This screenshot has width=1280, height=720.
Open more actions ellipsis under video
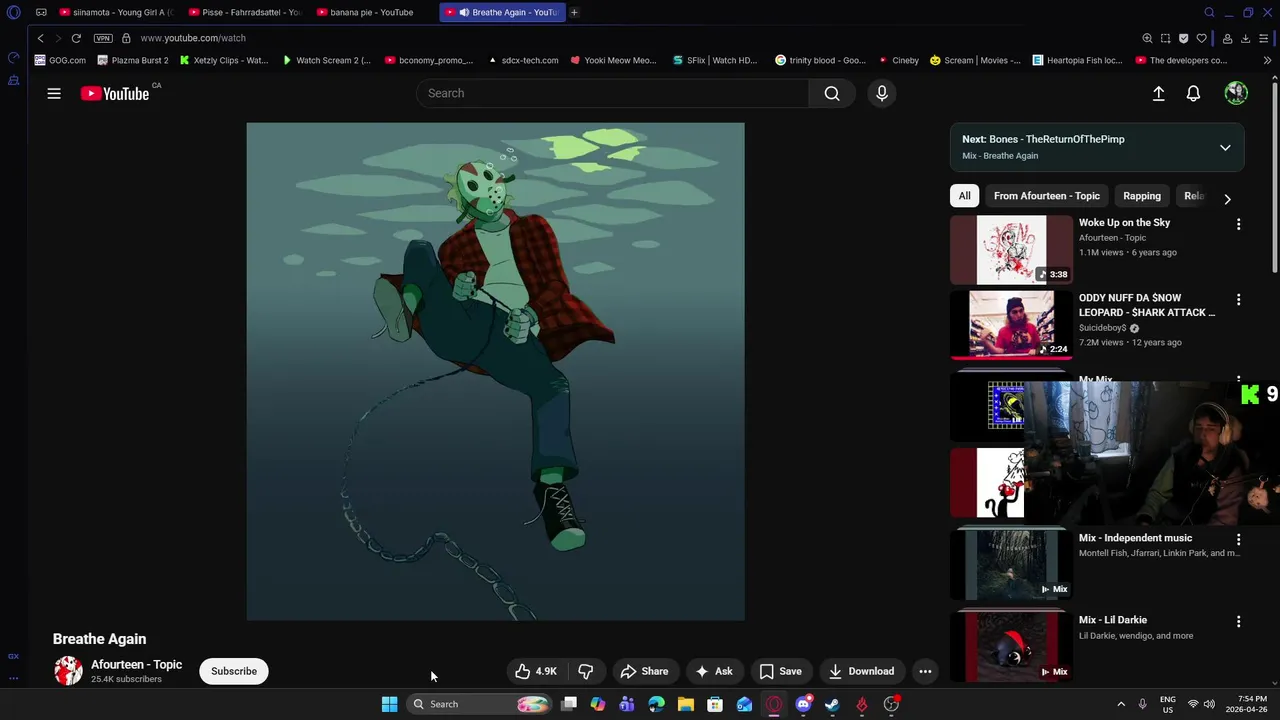(x=926, y=671)
